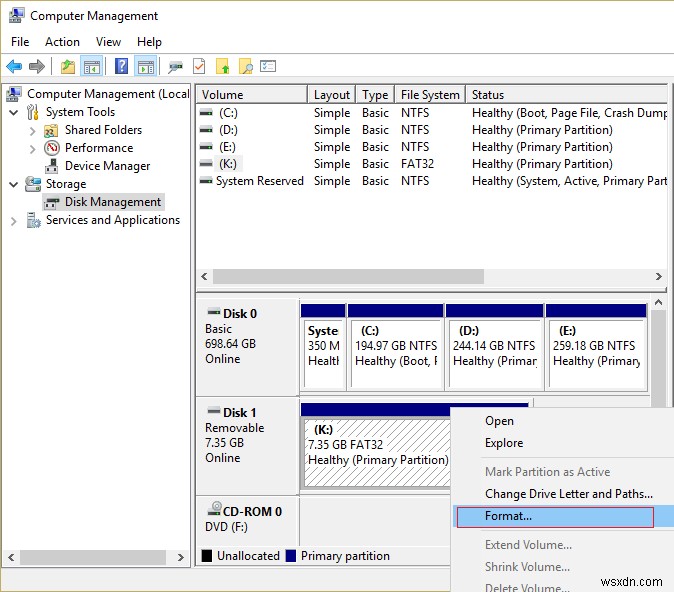674x592 pixels.
Task: Click the Up one level folder icon
Action: pyautogui.click(x=67, y=67)
